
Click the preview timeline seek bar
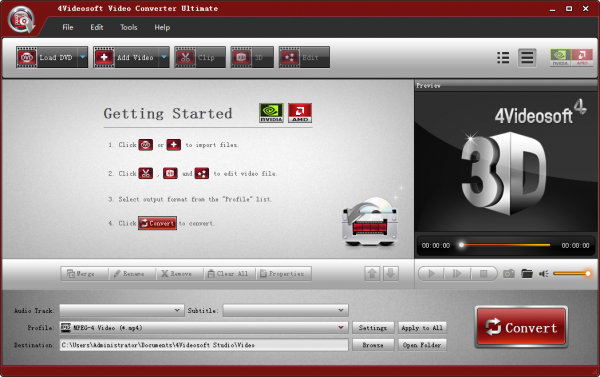pyautogui.click(x=505, y=245)
